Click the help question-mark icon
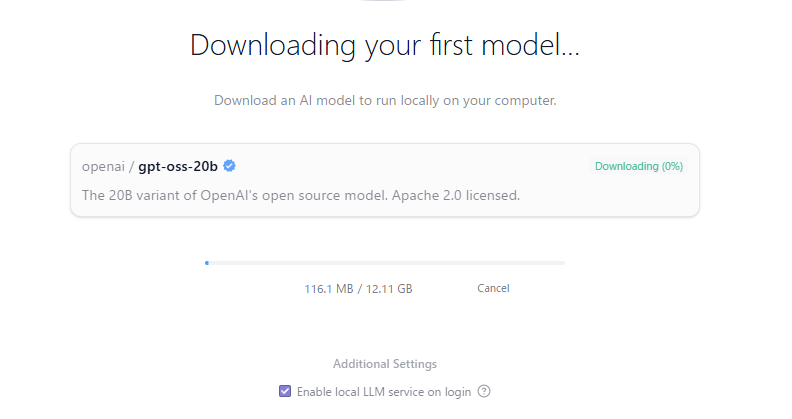Viewport: 792px width, 419px height. pos(484,391)
